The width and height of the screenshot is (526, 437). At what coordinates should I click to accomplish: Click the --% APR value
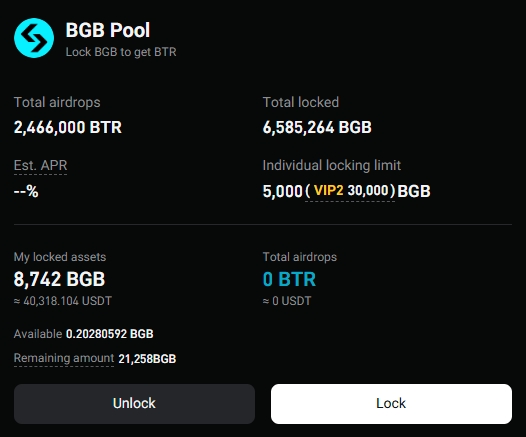pyautogui.click(x=26, y=192)
